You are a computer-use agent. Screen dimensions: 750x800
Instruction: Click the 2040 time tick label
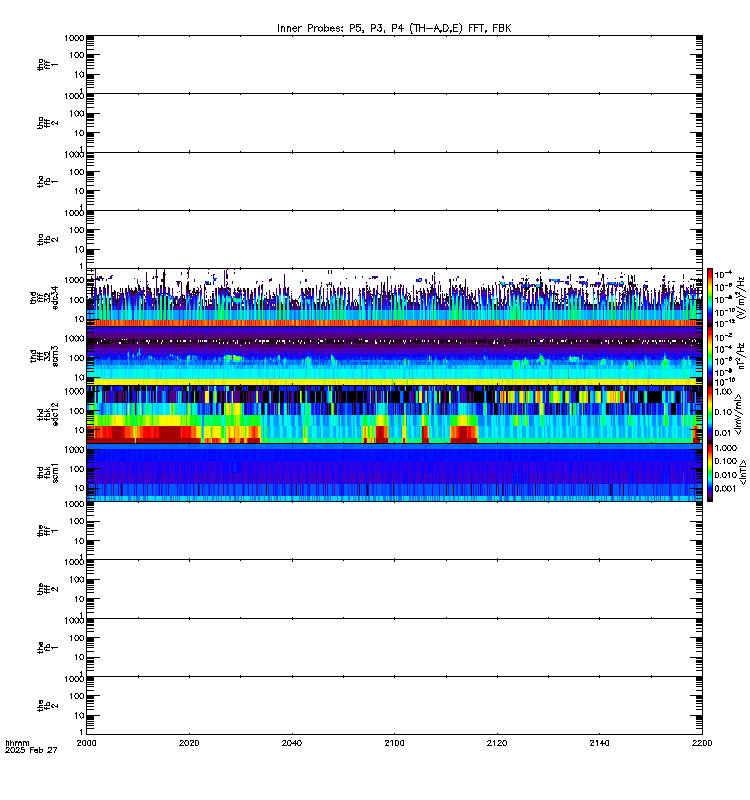click(x=292, y=743)
